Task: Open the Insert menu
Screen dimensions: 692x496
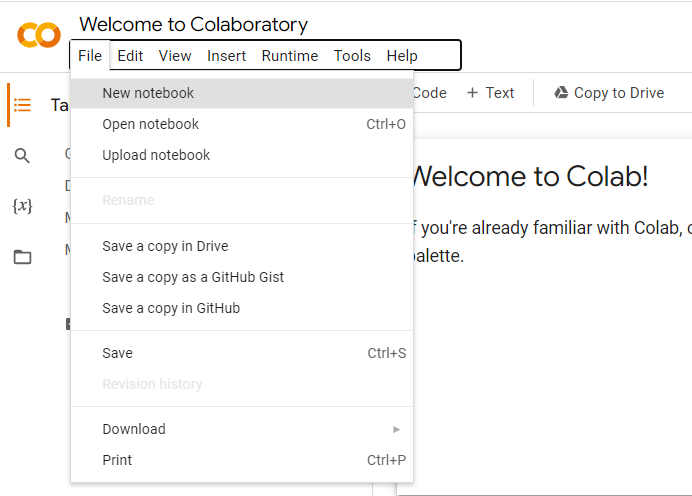Action: click(x=226, y=56)
